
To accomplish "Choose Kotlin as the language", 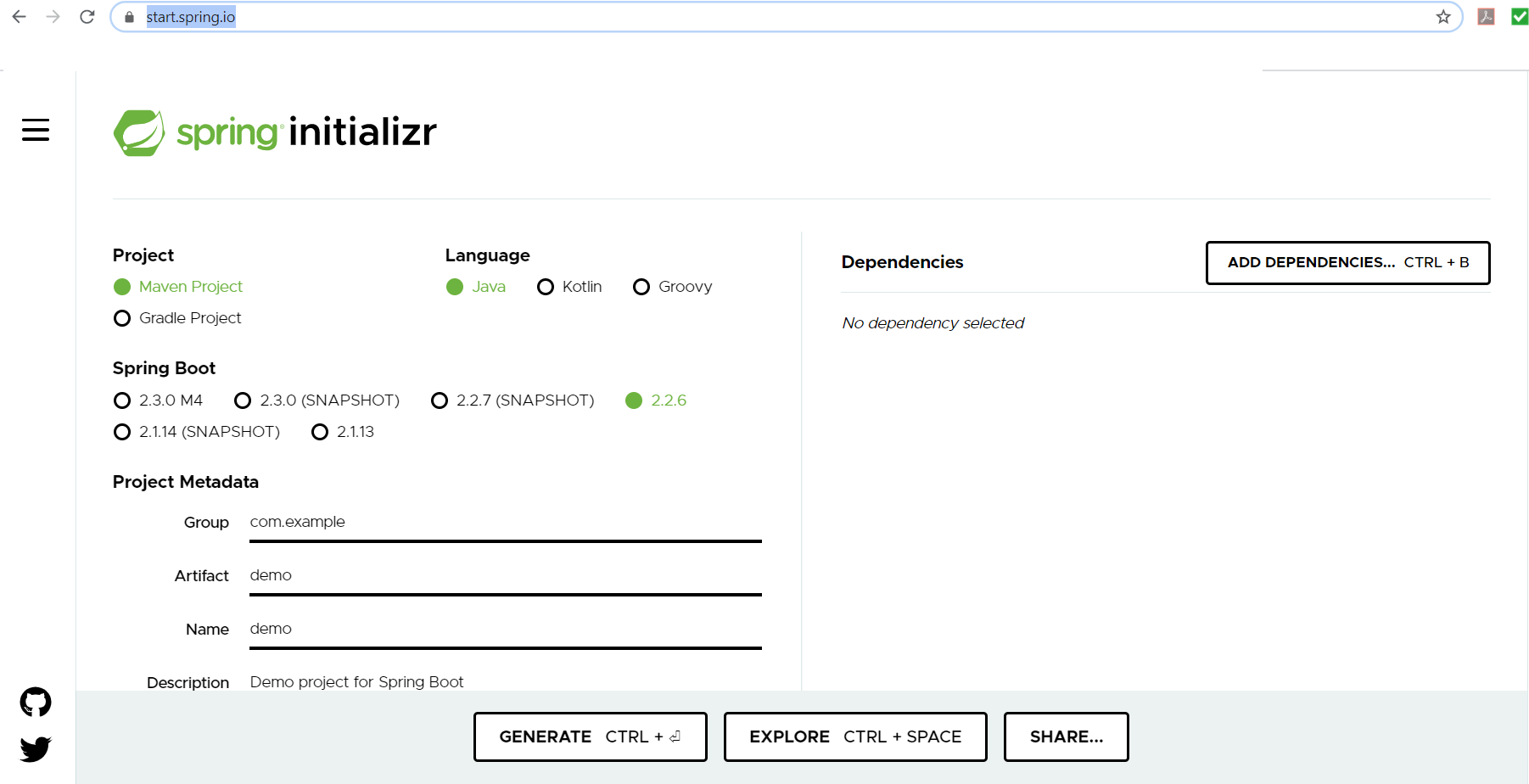I will pyautogui.click(x=546, y=287).
